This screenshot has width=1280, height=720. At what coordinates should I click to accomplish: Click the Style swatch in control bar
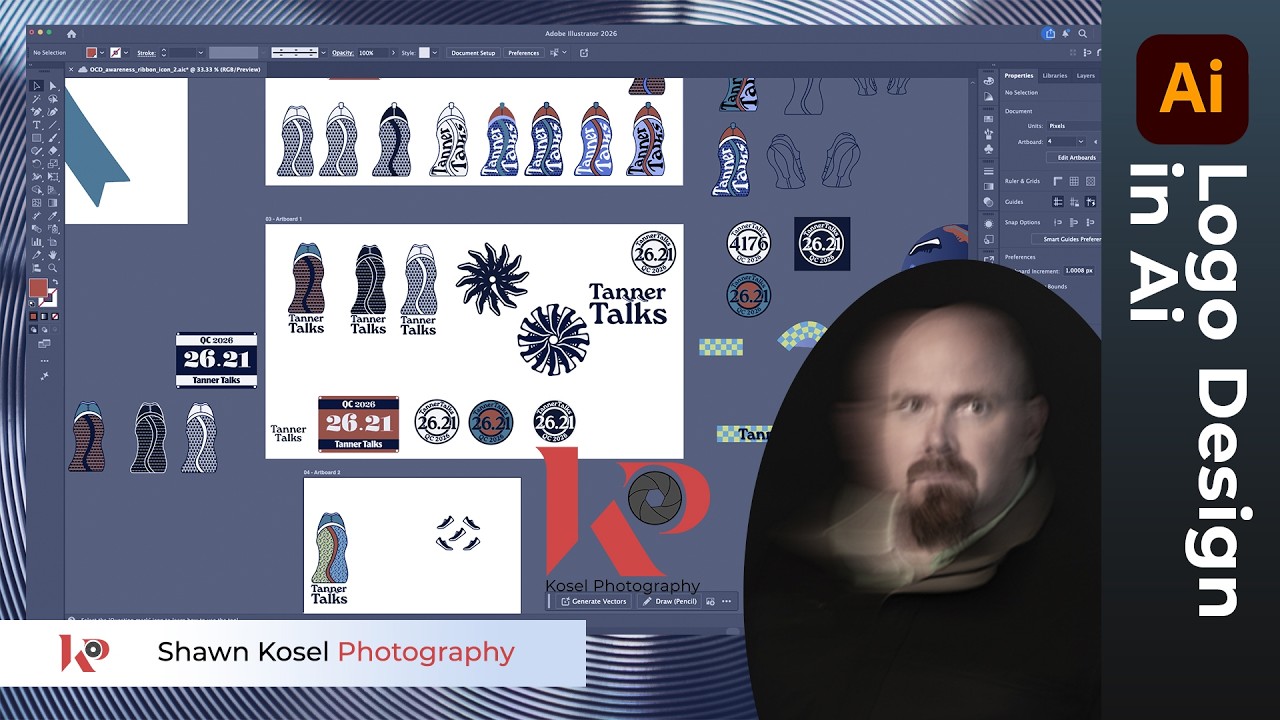coord(424,52)
